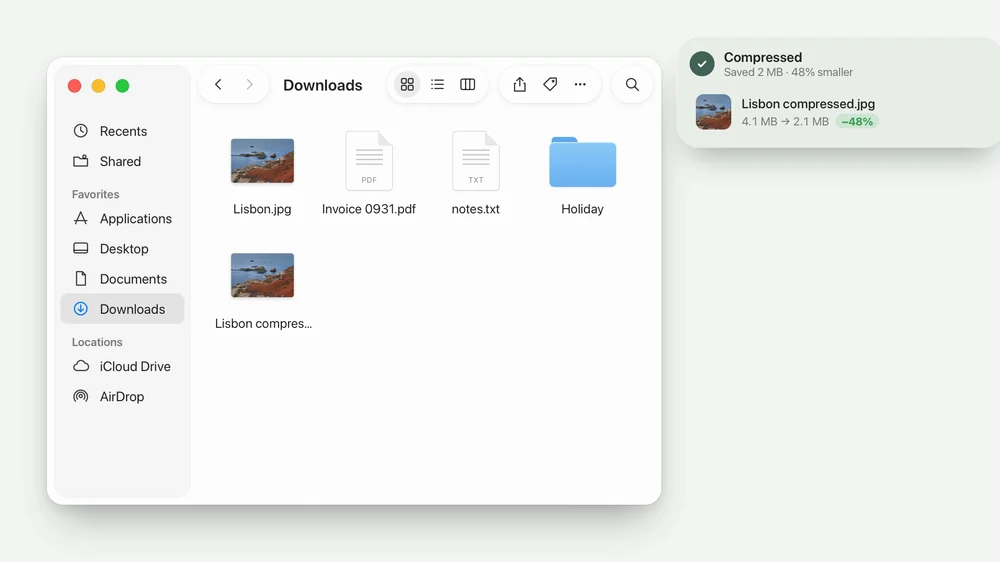Select the notes.txt file icon
The width and height of the screenshot is (1000, 562).
475,161
